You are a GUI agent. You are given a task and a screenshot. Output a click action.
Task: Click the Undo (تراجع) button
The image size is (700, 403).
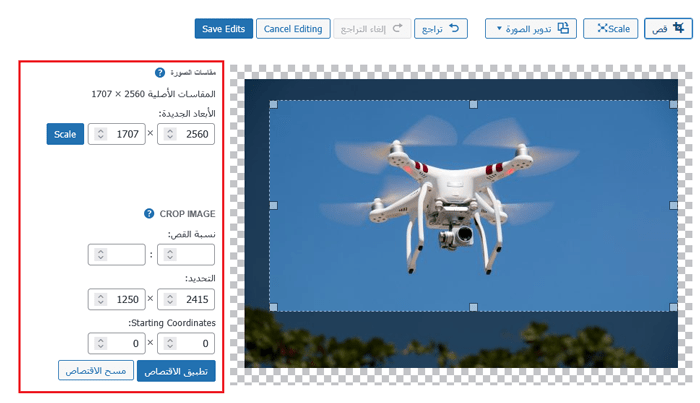(x=442, y=29)
